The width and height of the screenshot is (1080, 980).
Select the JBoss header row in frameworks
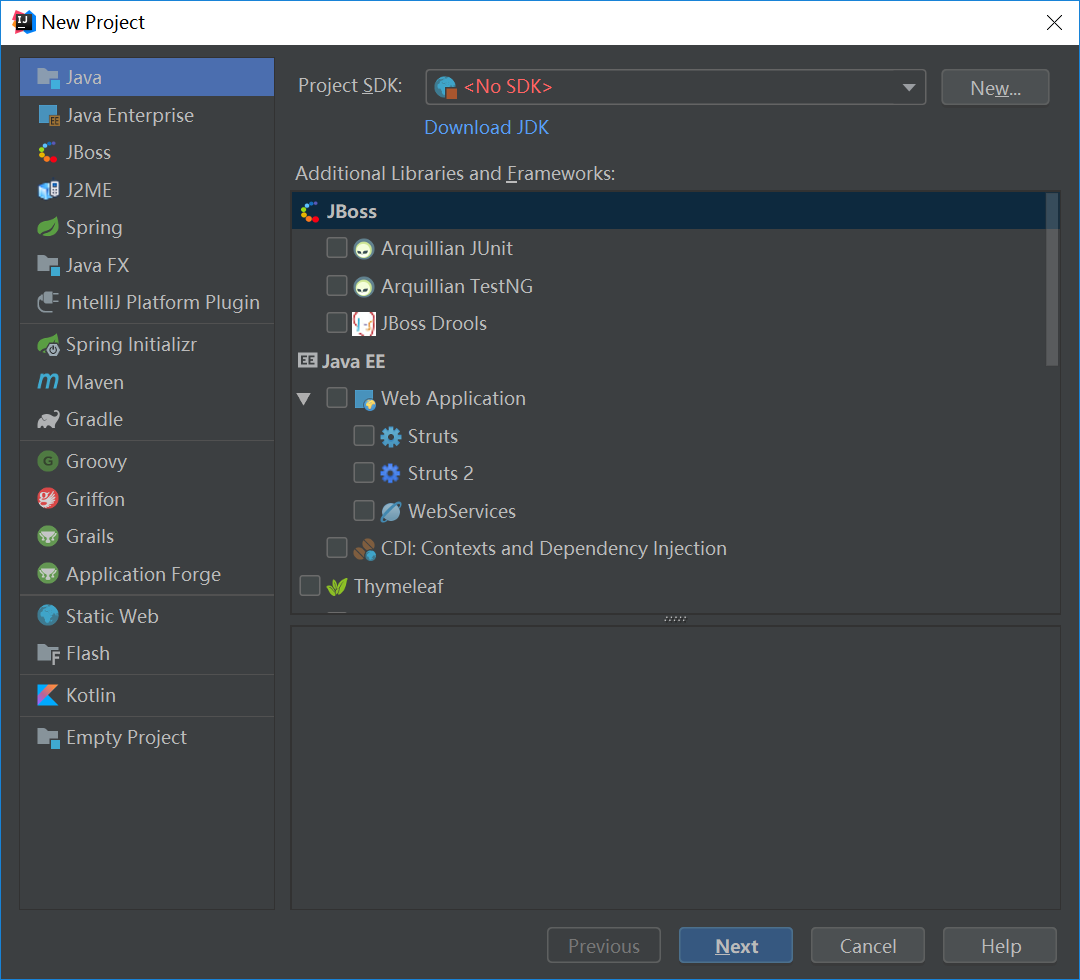tap(669, 211)
